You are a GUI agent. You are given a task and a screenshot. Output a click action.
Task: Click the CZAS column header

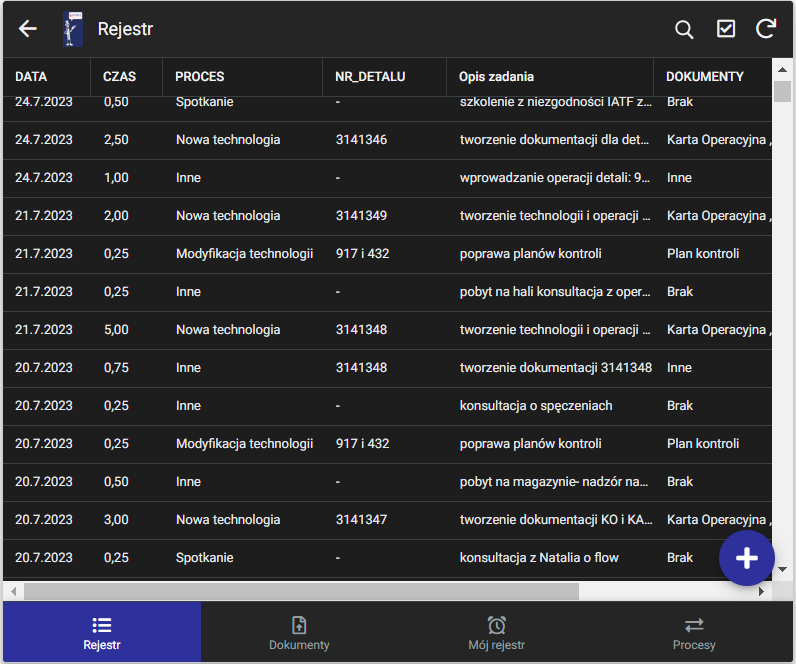click(x=119, y=77)
